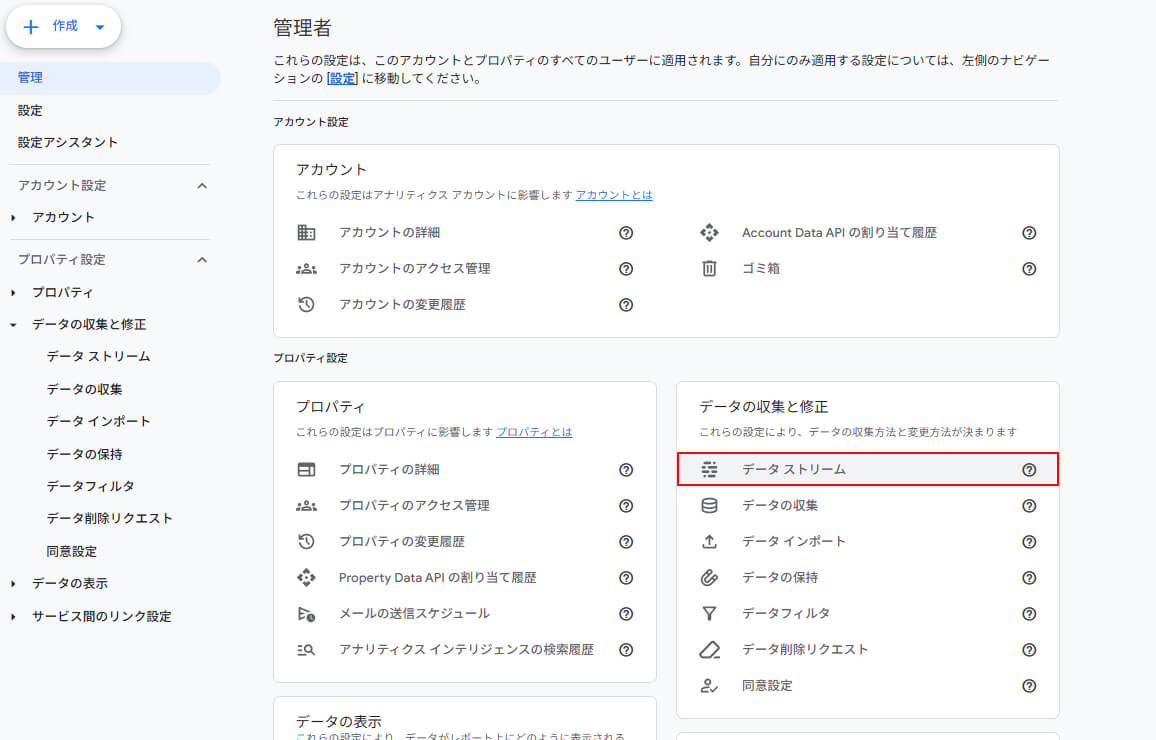Click the upload icon for データ インポート
The height and width of the screenshot is (740, 1156).
coord(709,541)
